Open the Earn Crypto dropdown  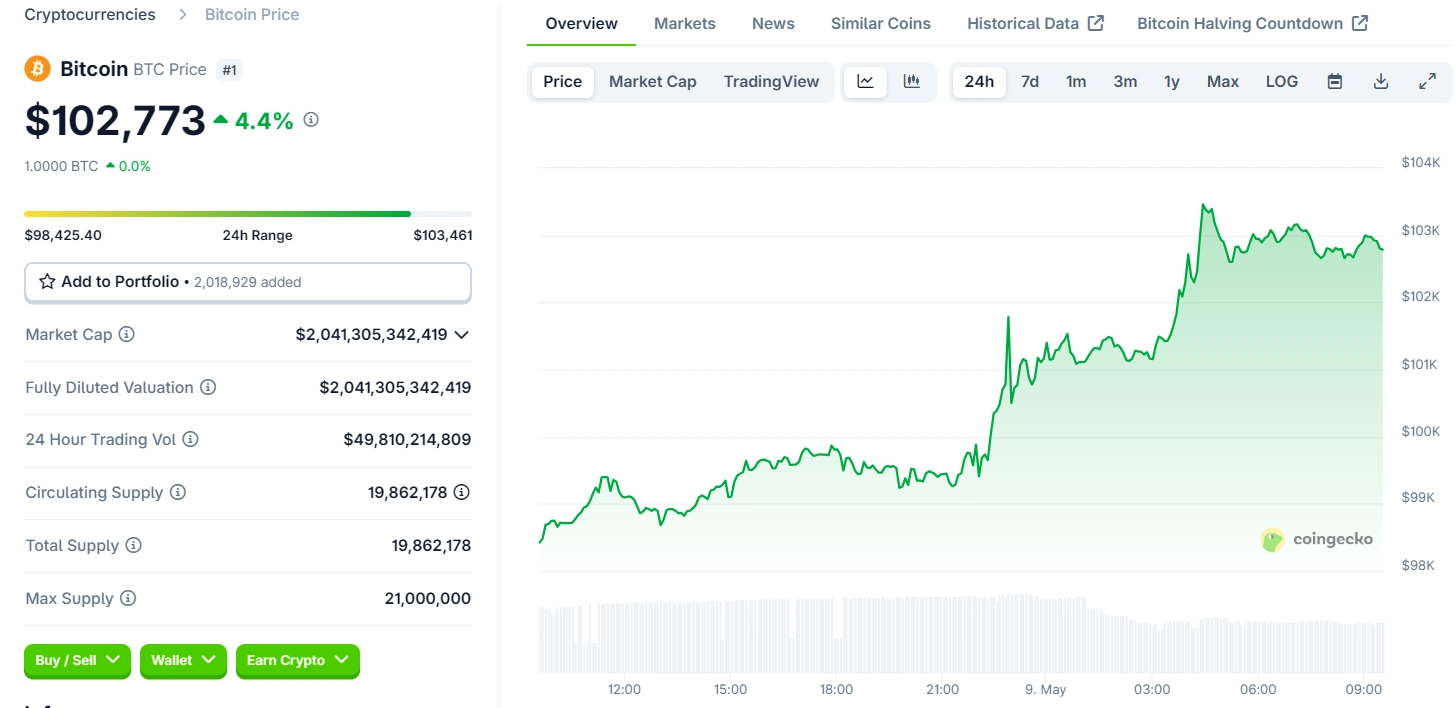pos(298,660)
